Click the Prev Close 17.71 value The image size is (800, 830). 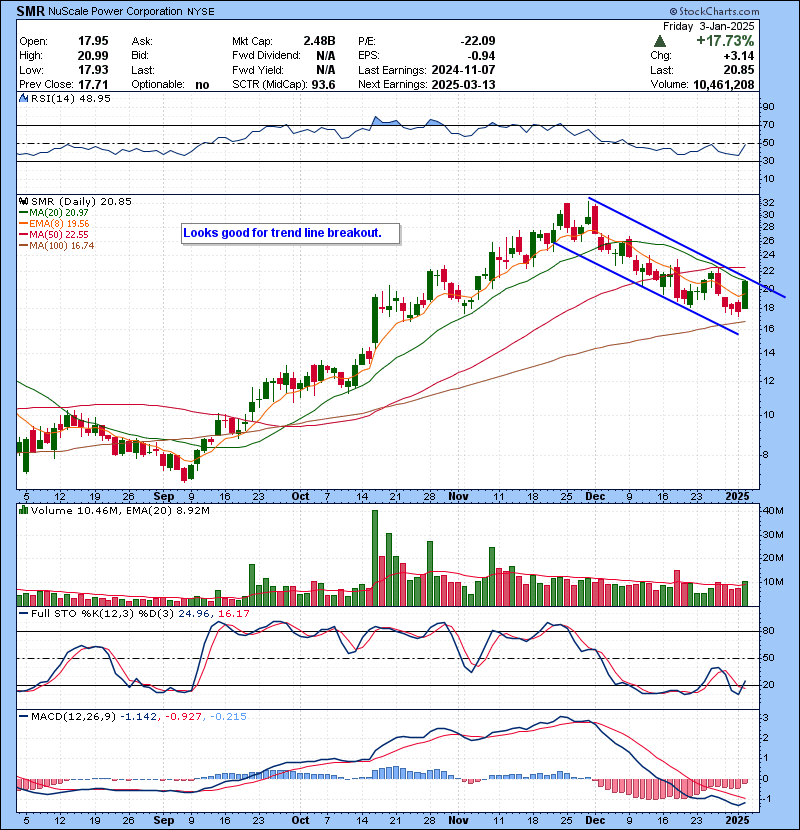[x=93, y=84]
